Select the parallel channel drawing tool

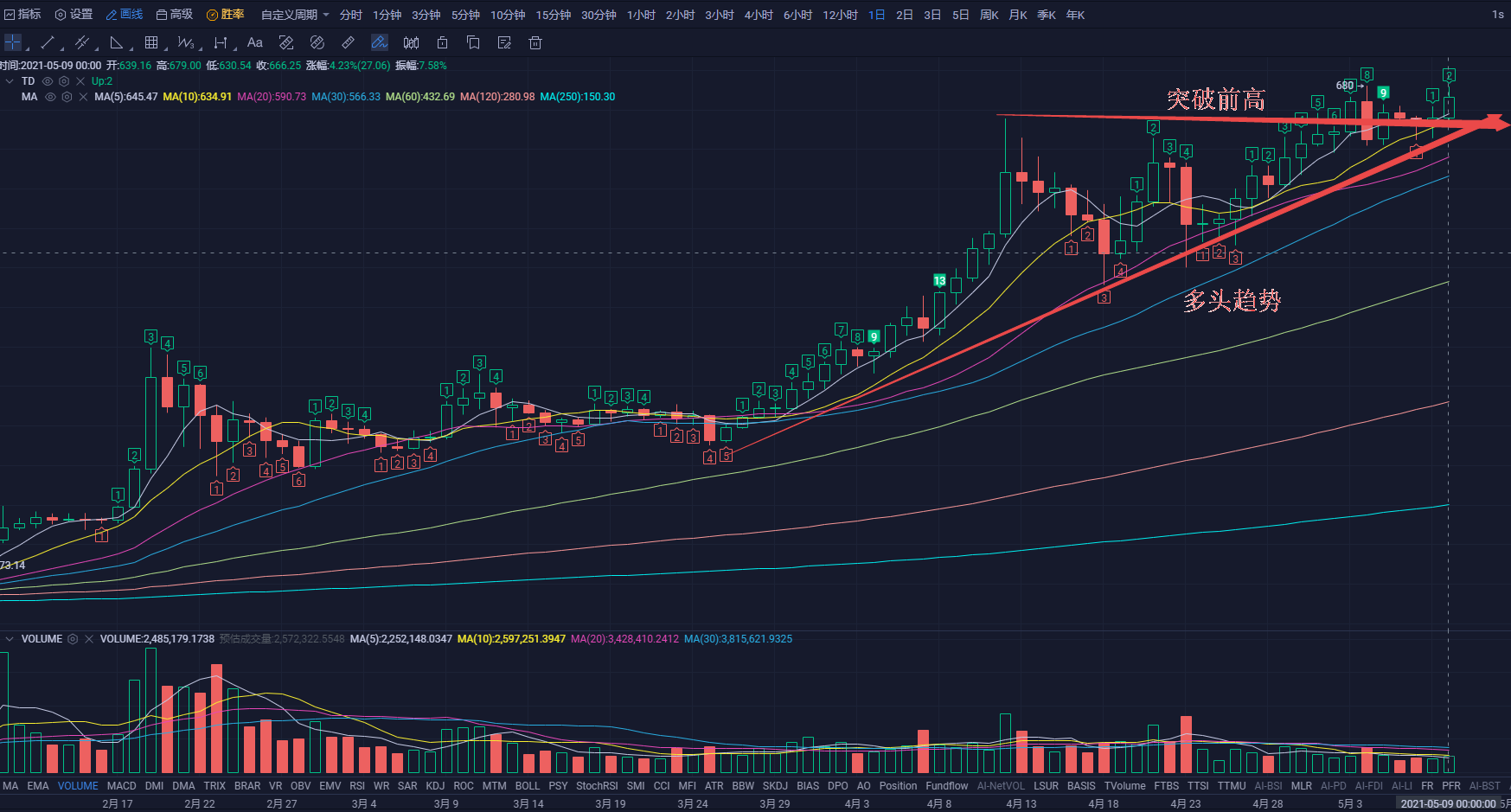(x=82, y=42)
